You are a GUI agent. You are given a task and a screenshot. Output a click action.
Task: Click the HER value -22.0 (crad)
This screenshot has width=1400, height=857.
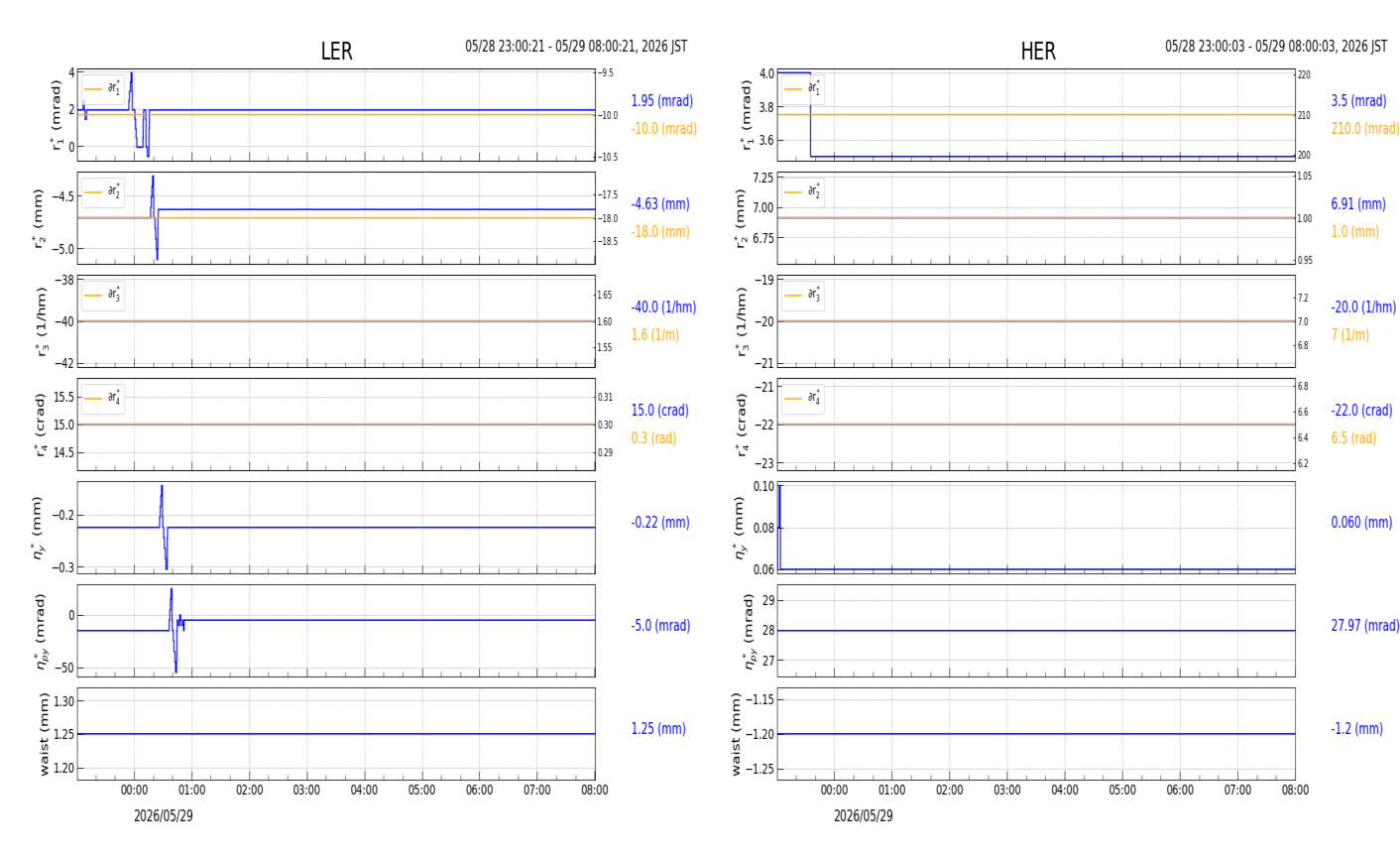point(1361,411)
